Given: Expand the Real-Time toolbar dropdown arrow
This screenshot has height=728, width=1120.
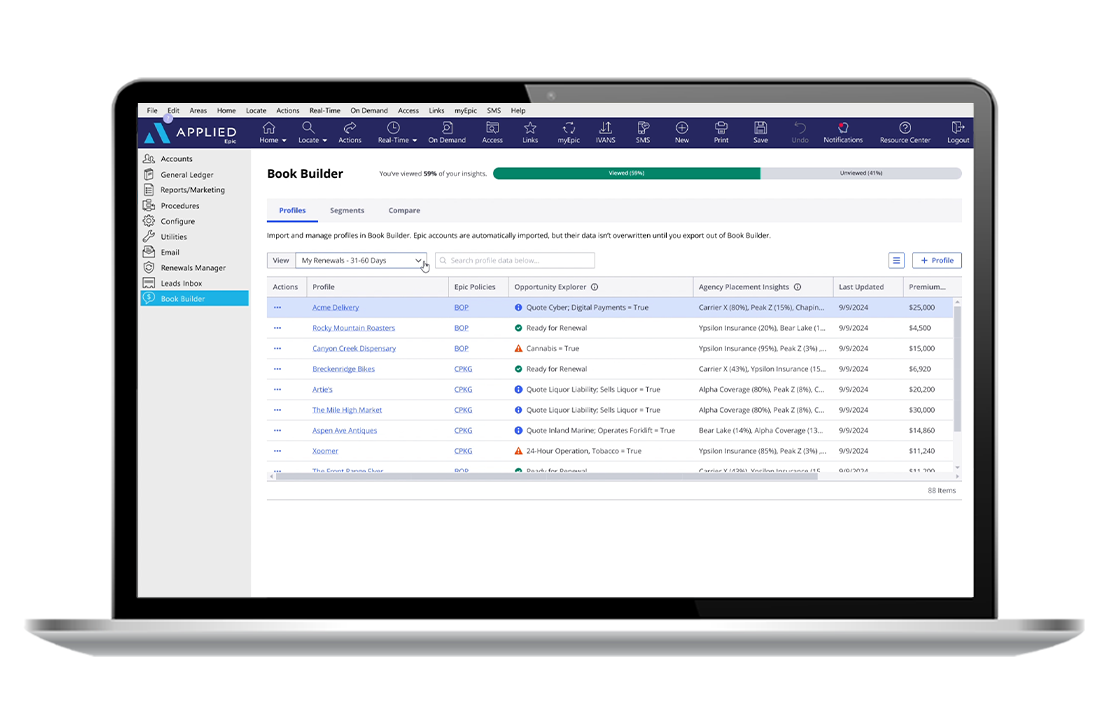Looking at the screenshot, I should [x=414, y=141].
